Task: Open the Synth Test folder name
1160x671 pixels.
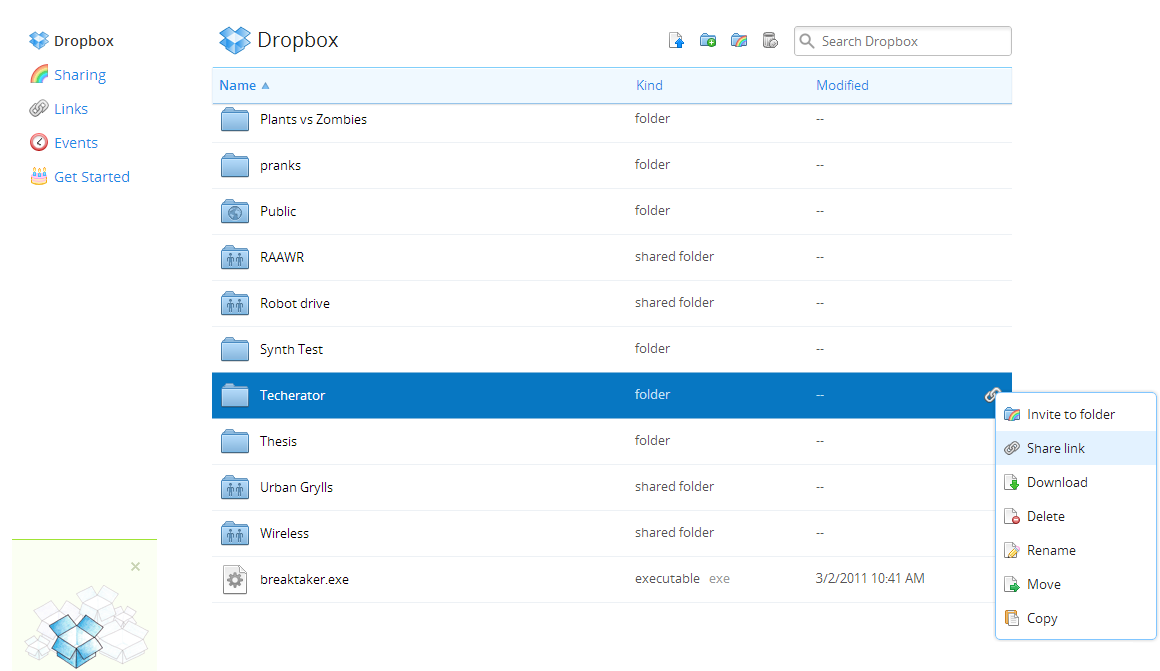Action: (291, 349)
